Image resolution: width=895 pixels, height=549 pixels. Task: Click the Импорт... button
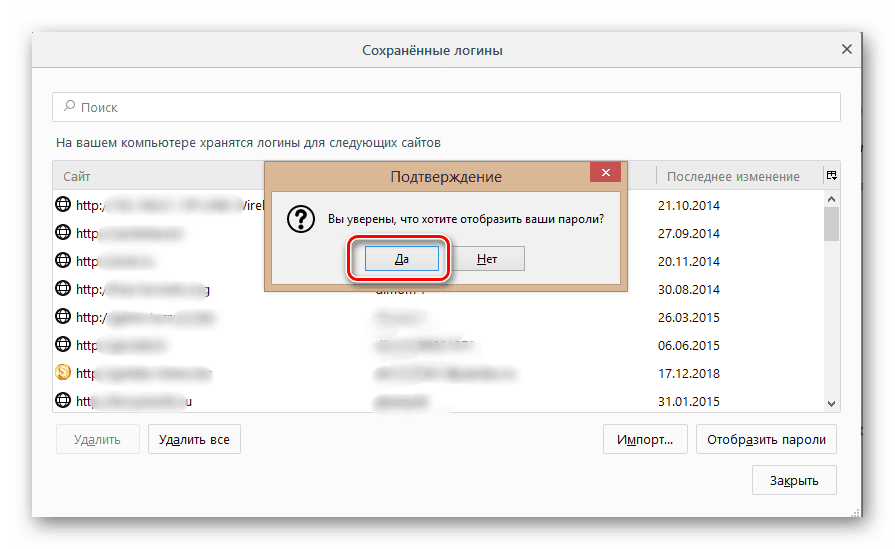point(645,439)
